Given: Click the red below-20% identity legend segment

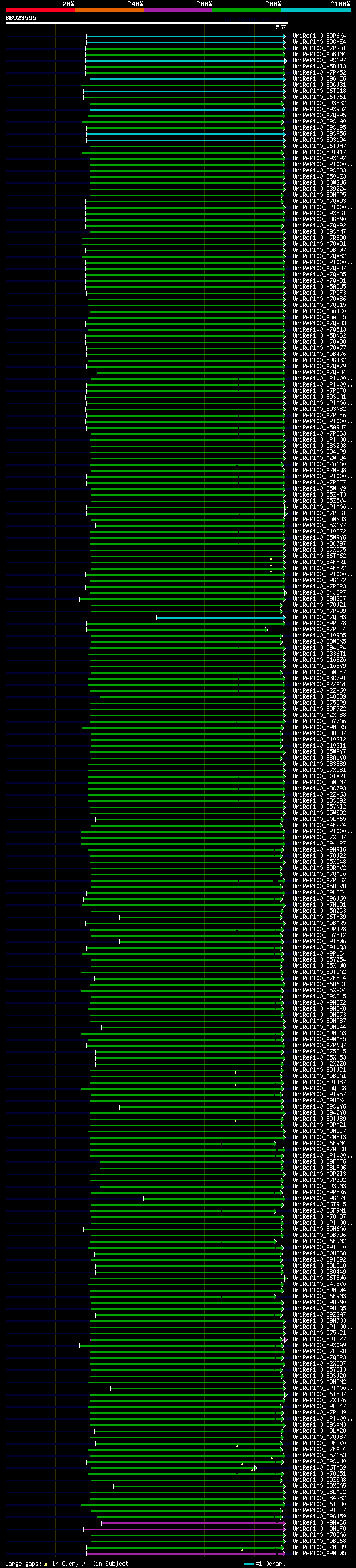Looking at the screenshot, I should [x=39, y=10].
